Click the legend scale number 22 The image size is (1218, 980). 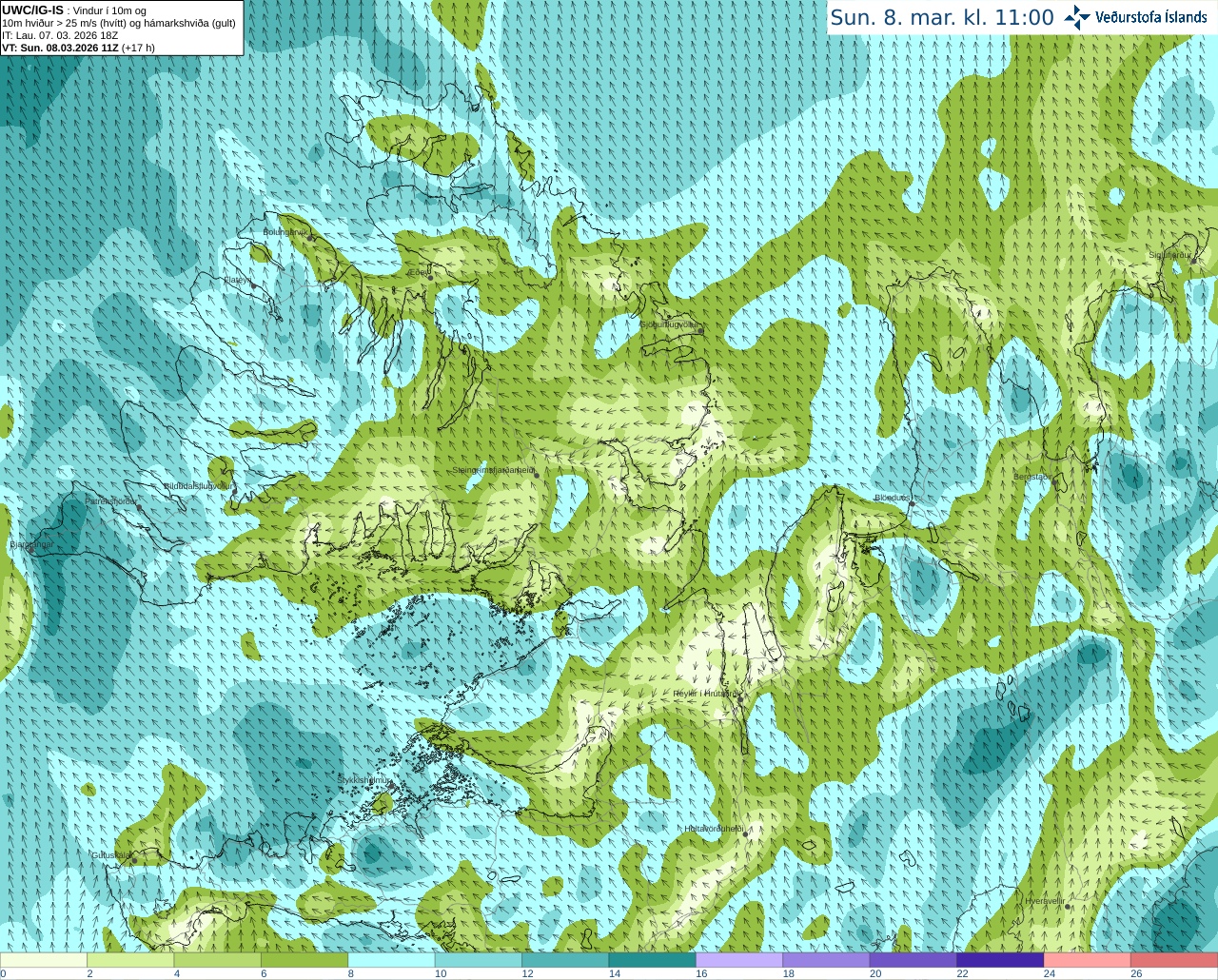[962, 973]
